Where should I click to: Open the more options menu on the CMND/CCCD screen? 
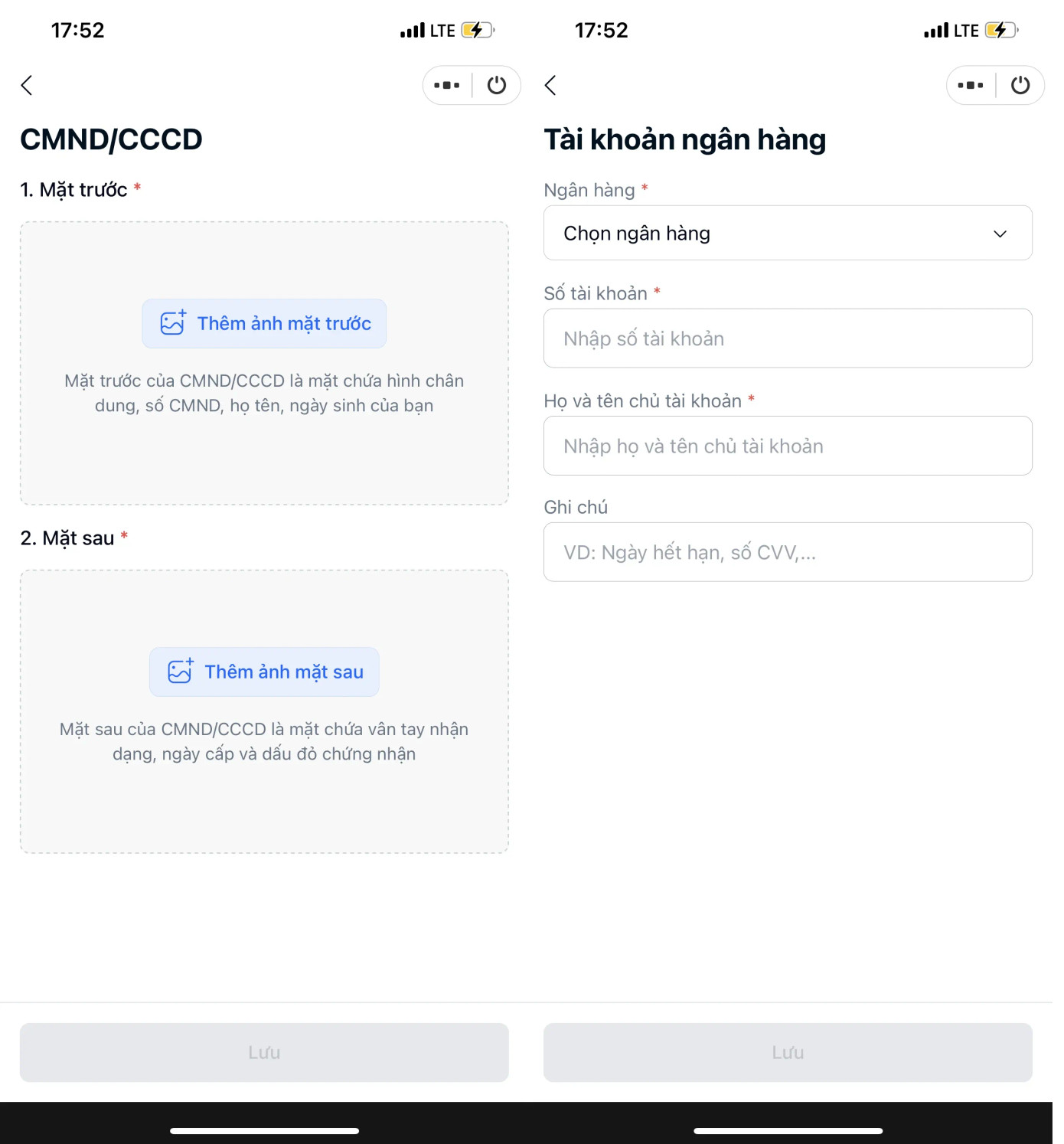[447, 85]
